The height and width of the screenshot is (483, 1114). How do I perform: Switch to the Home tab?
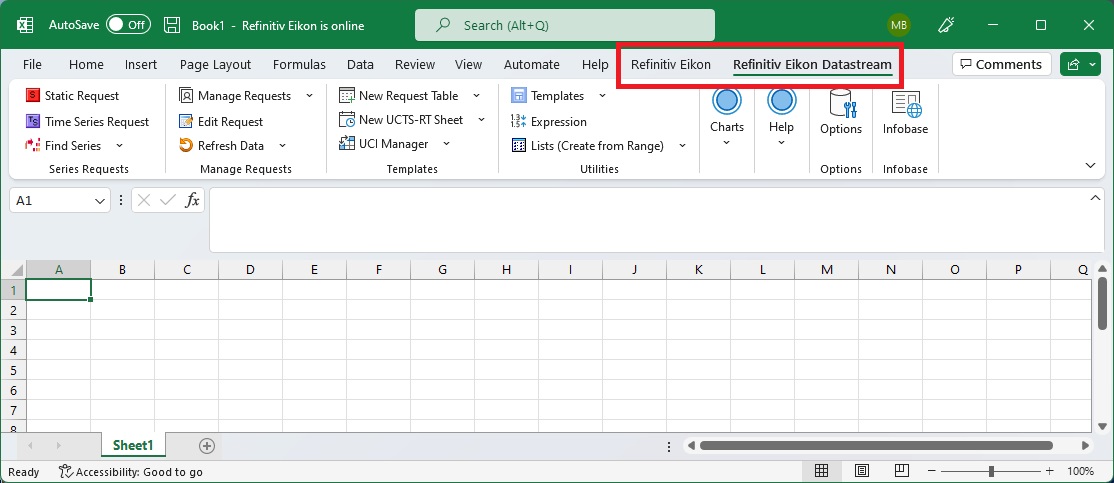86,65
